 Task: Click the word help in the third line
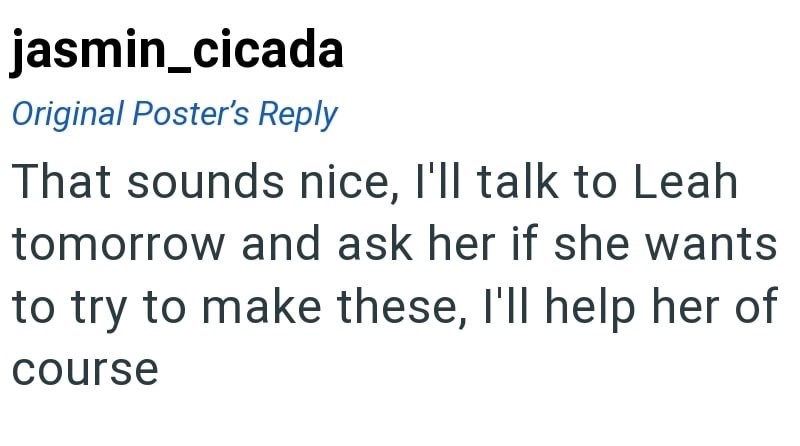(583, 308)
